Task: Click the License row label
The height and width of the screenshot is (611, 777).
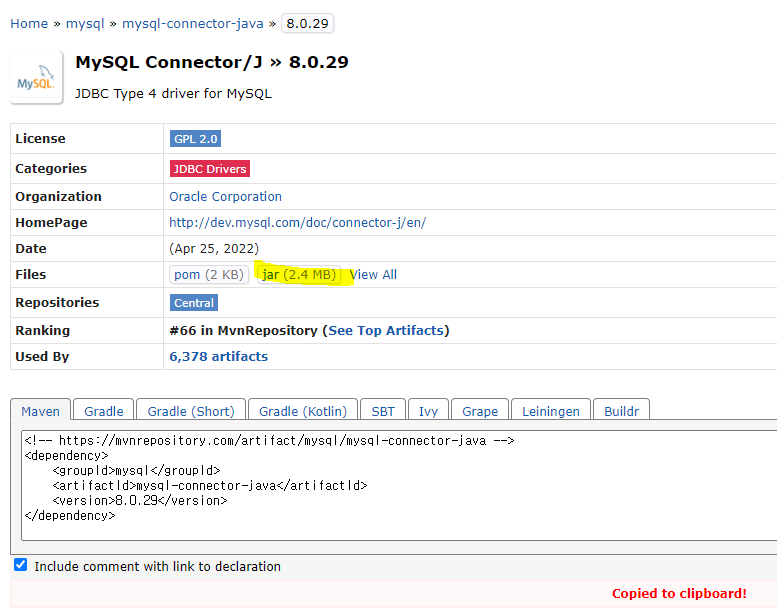Action: [x=40, y=139]
